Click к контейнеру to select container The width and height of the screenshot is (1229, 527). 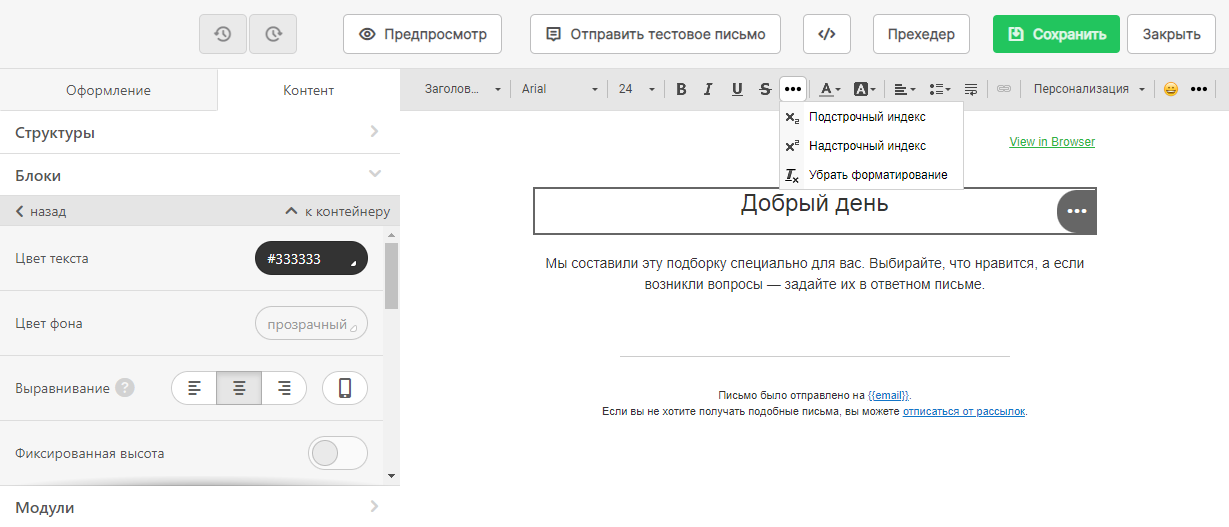(x=338, y=212)
